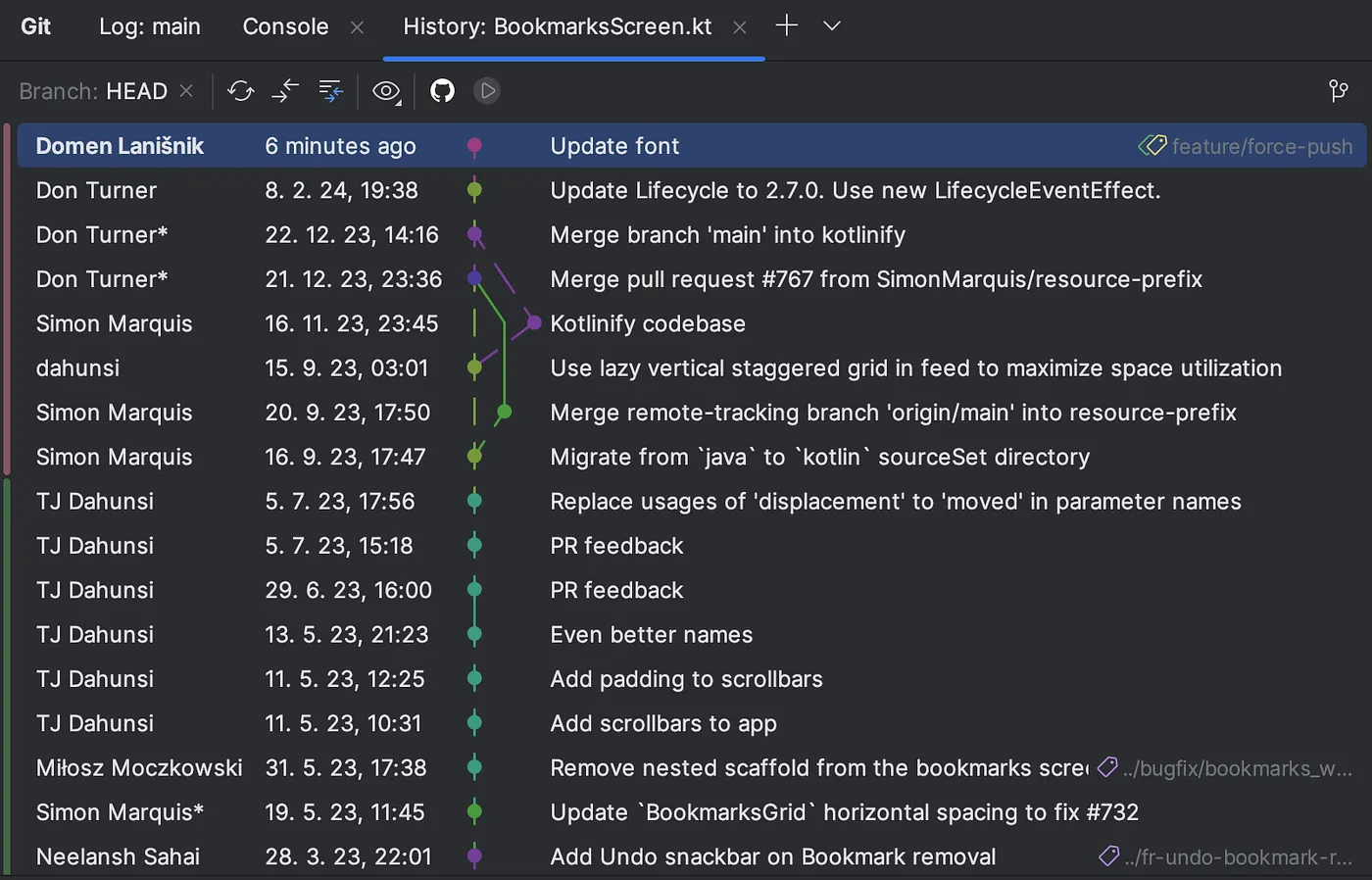Open on GitHub via the octocat icon

click(442, 91)
